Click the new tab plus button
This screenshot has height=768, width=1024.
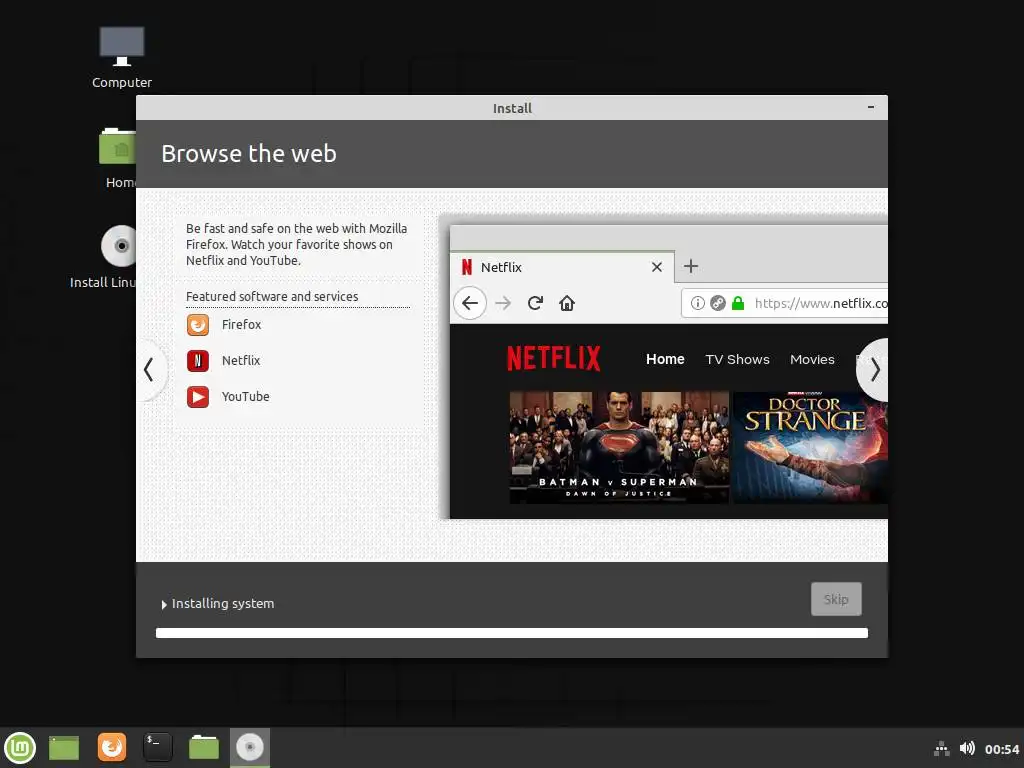[x=691, y=266]
